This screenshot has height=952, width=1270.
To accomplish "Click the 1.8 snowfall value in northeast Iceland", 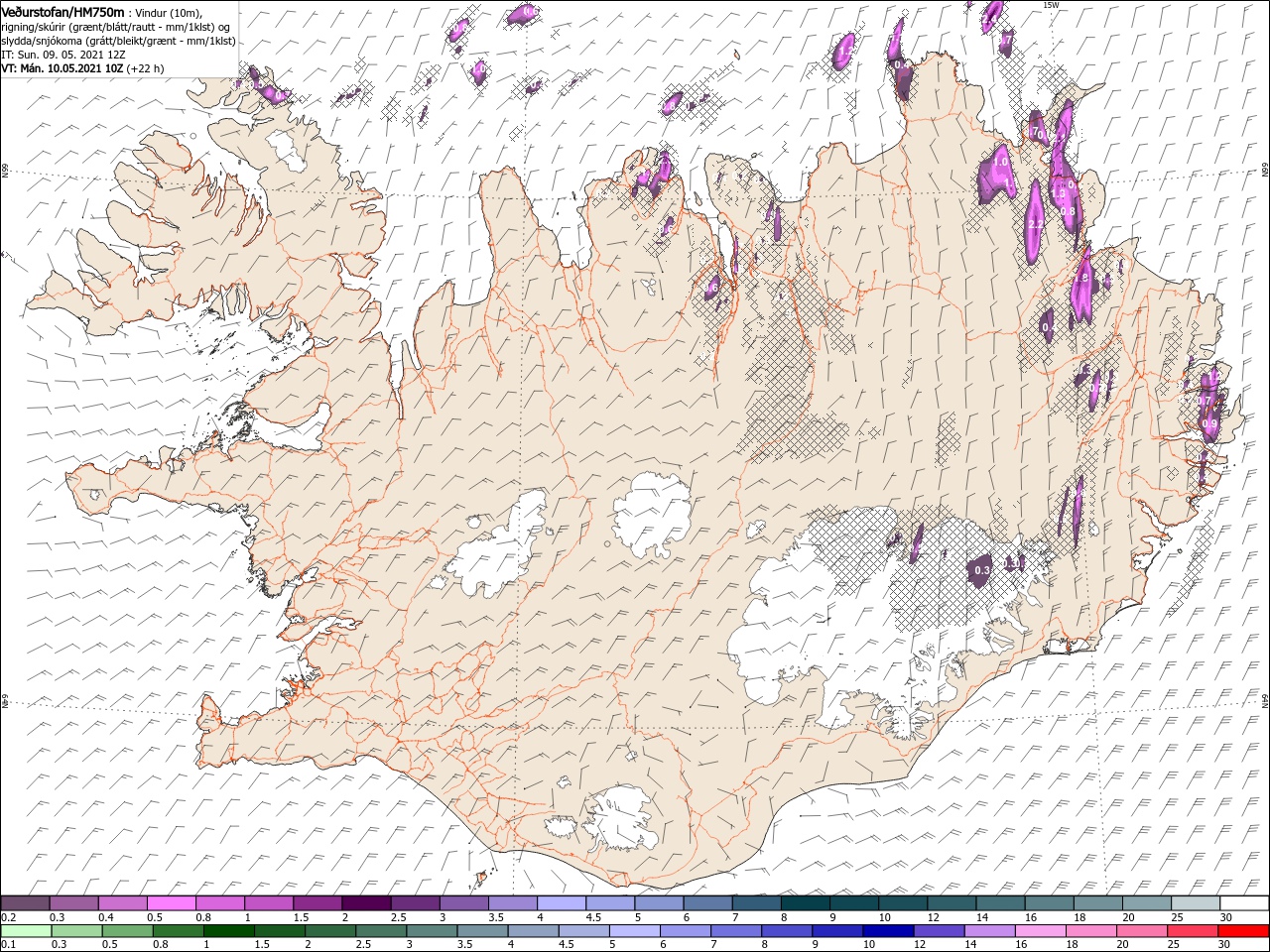I will (x=1082, y=279).
